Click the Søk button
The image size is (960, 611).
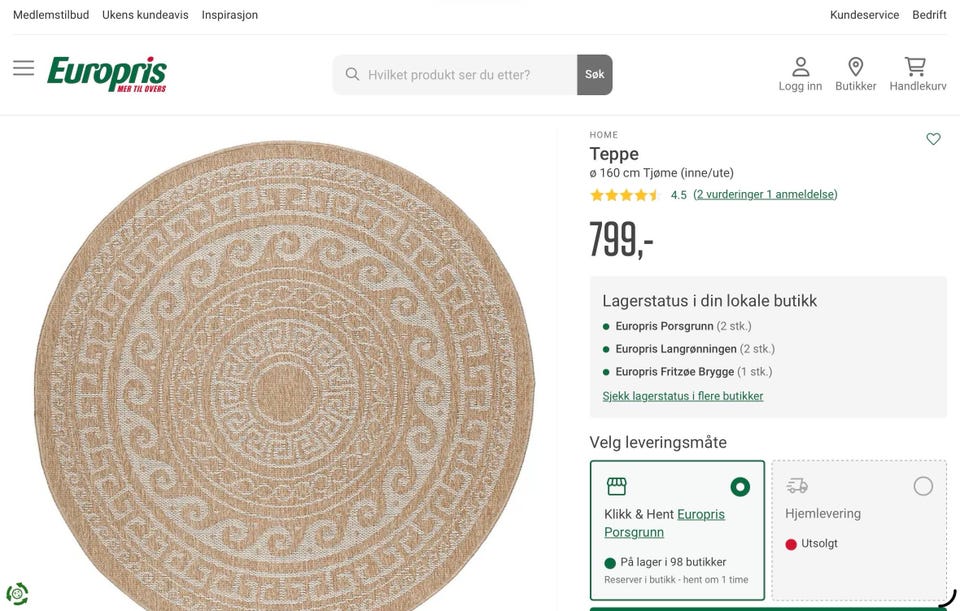click(594, 75)
